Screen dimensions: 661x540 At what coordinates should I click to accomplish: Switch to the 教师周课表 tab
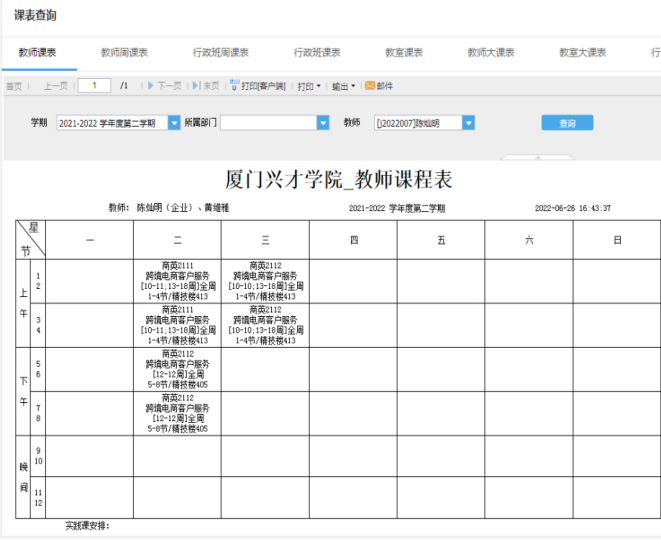[x=124, y=53]
